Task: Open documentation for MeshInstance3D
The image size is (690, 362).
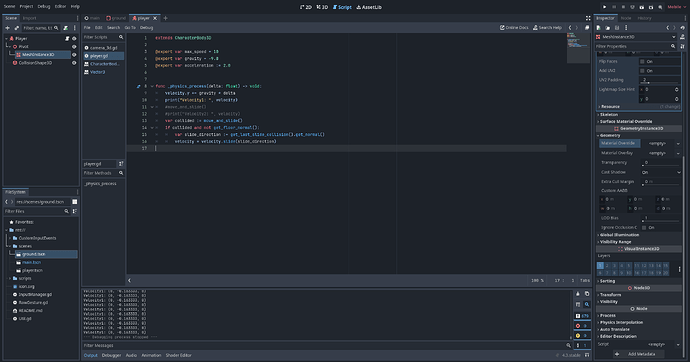Action: click(683, 37)
